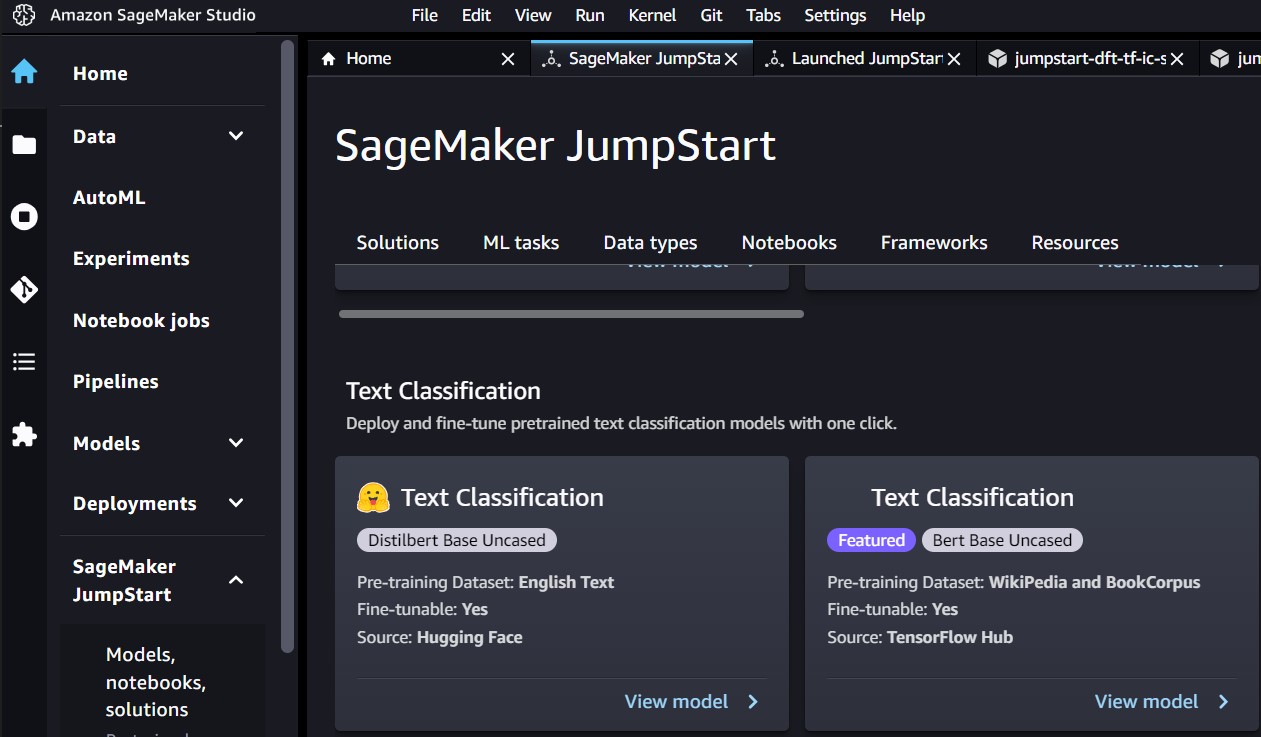Viewport: 1261px width, 737px height.
Task: Click the horizontal carousel scrollbar
Action: pos(571,314)
